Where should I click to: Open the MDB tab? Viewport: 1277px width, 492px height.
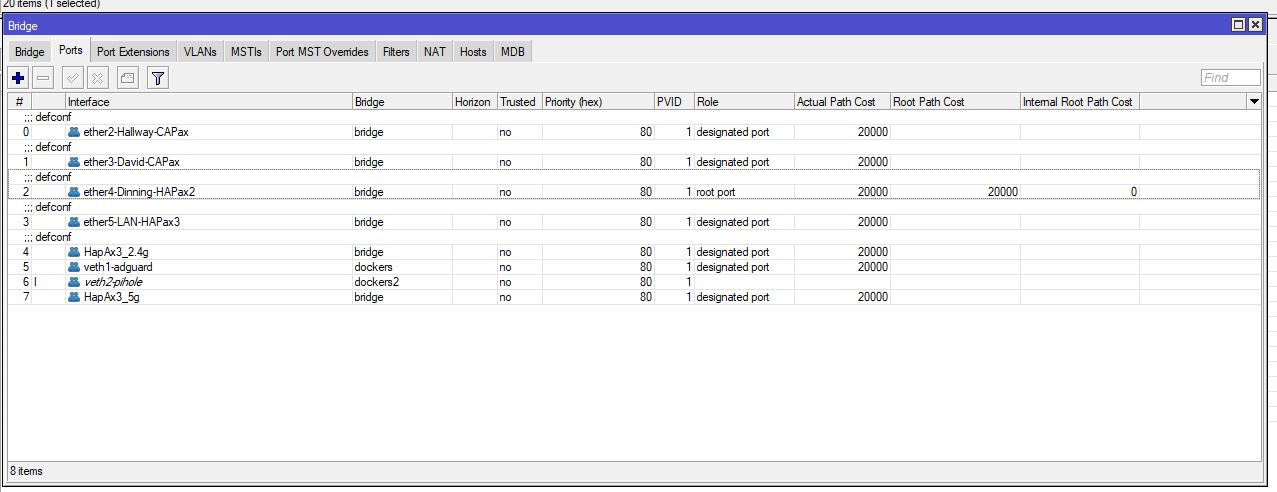pyautogui.click(x=514, y=52)
